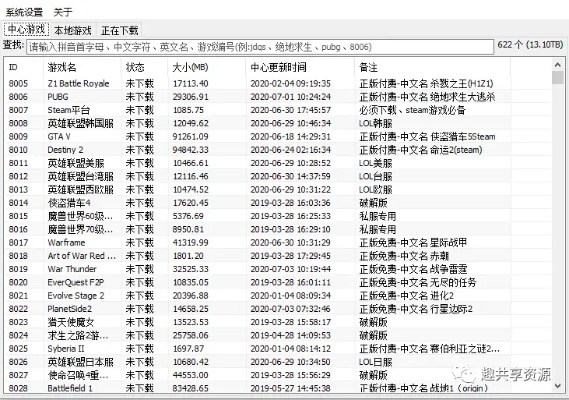Sort by ID column header
Viewport: 569px width, 400px height.
(24, 67)
